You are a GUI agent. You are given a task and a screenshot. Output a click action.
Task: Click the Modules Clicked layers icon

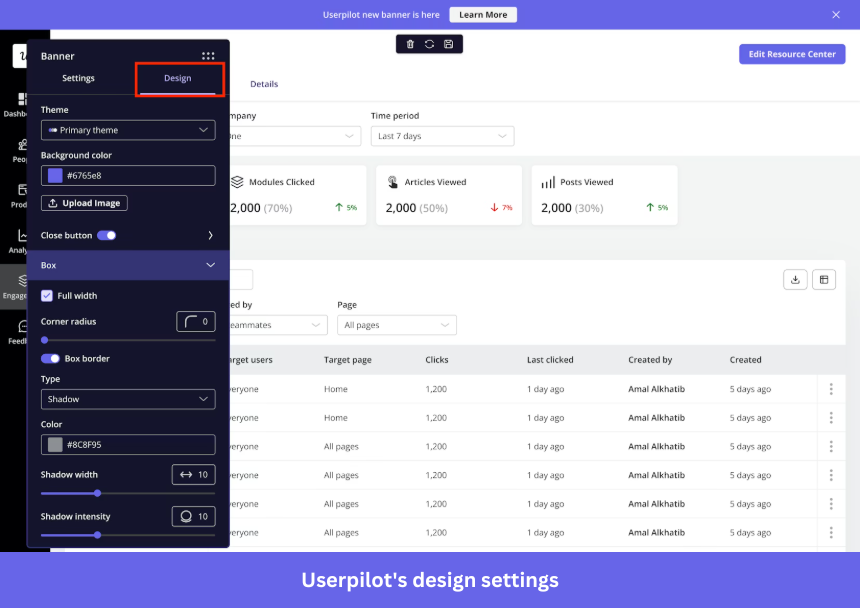point(237,182)
